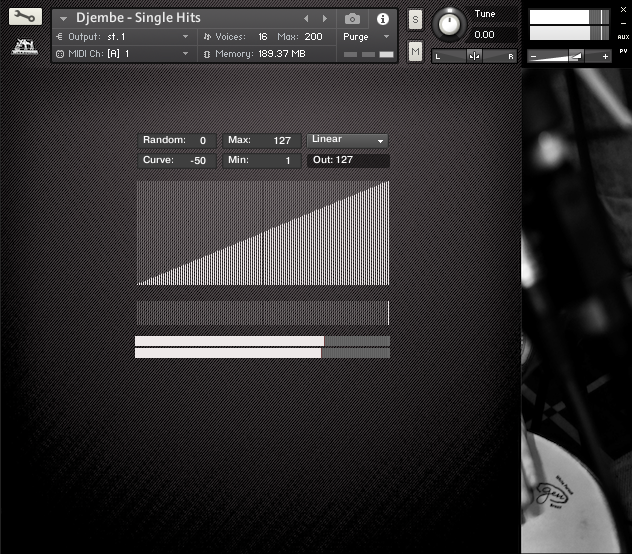Show the instrument info panel
Screen dimensions: 632x554
(383, 19)
